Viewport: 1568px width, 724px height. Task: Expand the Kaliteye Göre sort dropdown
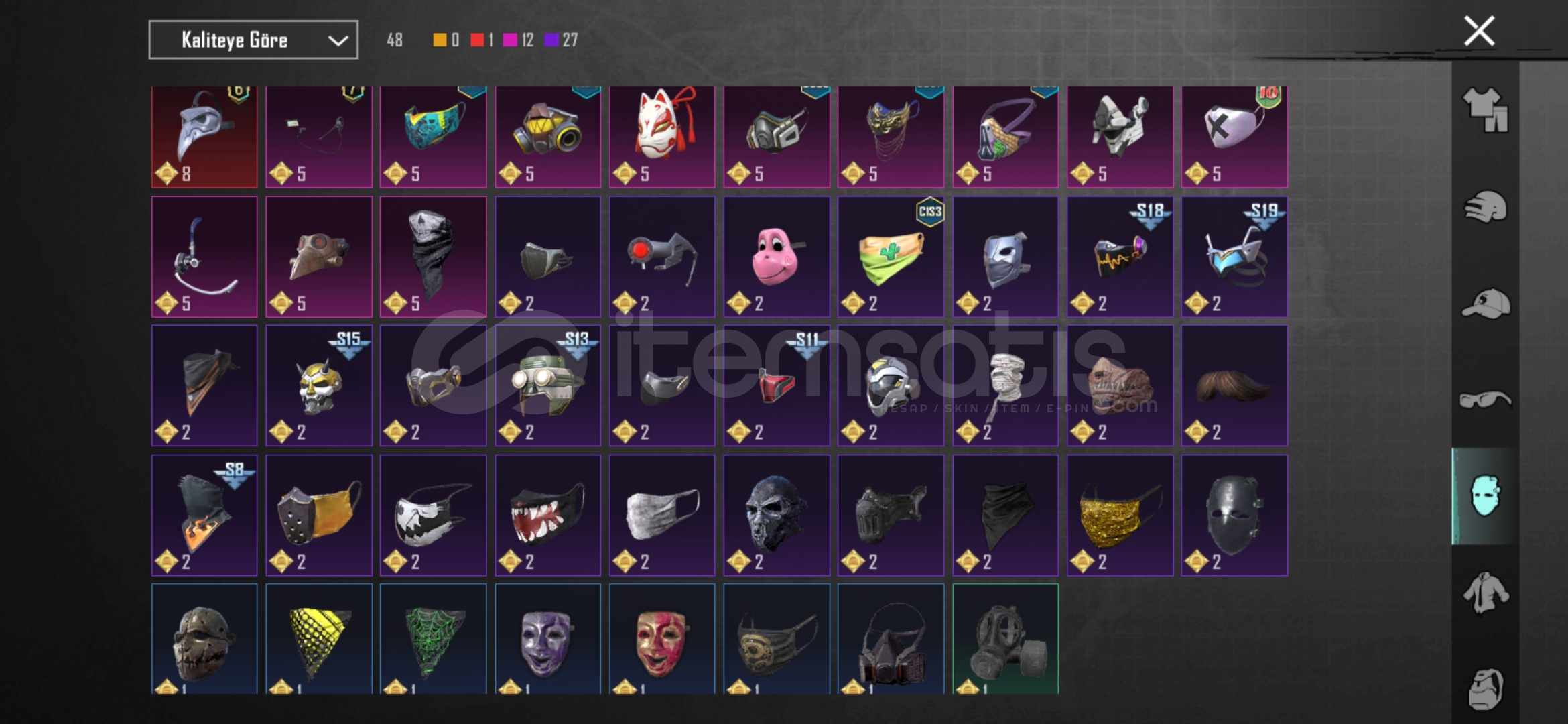pyautogui.click(x=253, y=40)
